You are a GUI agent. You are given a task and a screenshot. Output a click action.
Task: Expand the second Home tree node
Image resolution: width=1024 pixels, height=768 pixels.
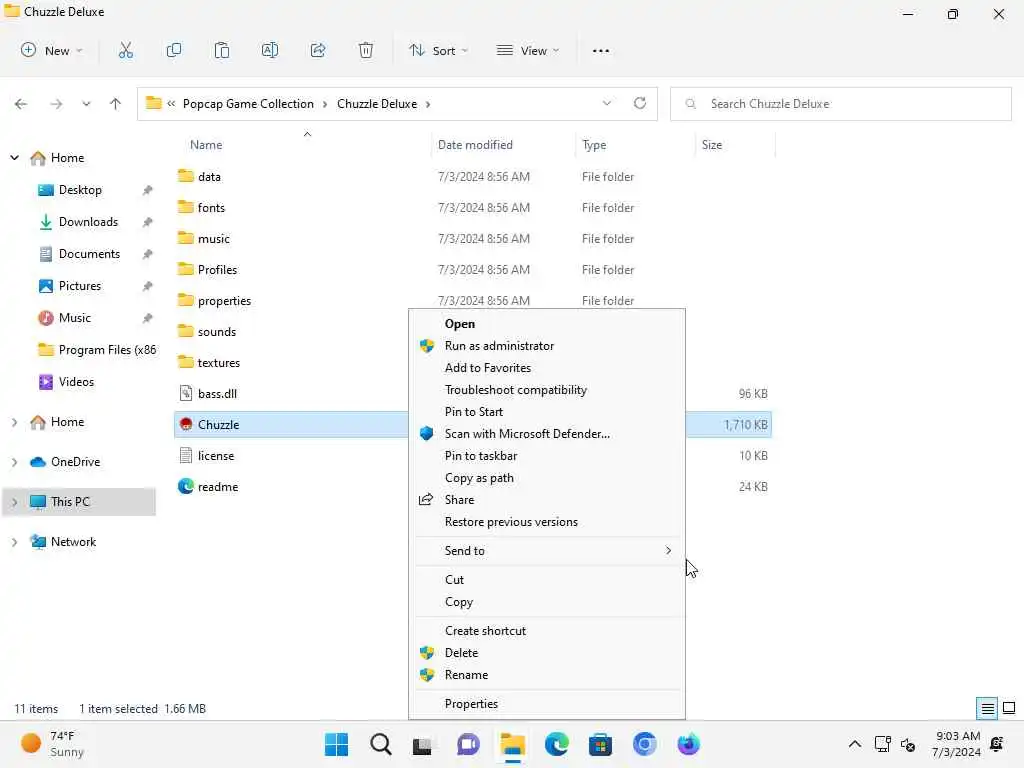coord(14,422)
